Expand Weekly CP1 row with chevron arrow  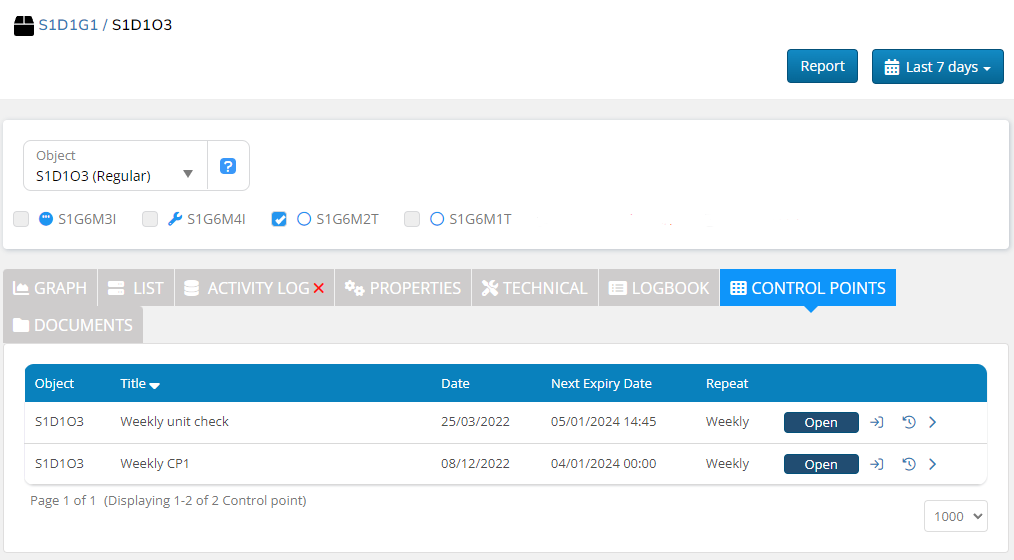(933, 464)
